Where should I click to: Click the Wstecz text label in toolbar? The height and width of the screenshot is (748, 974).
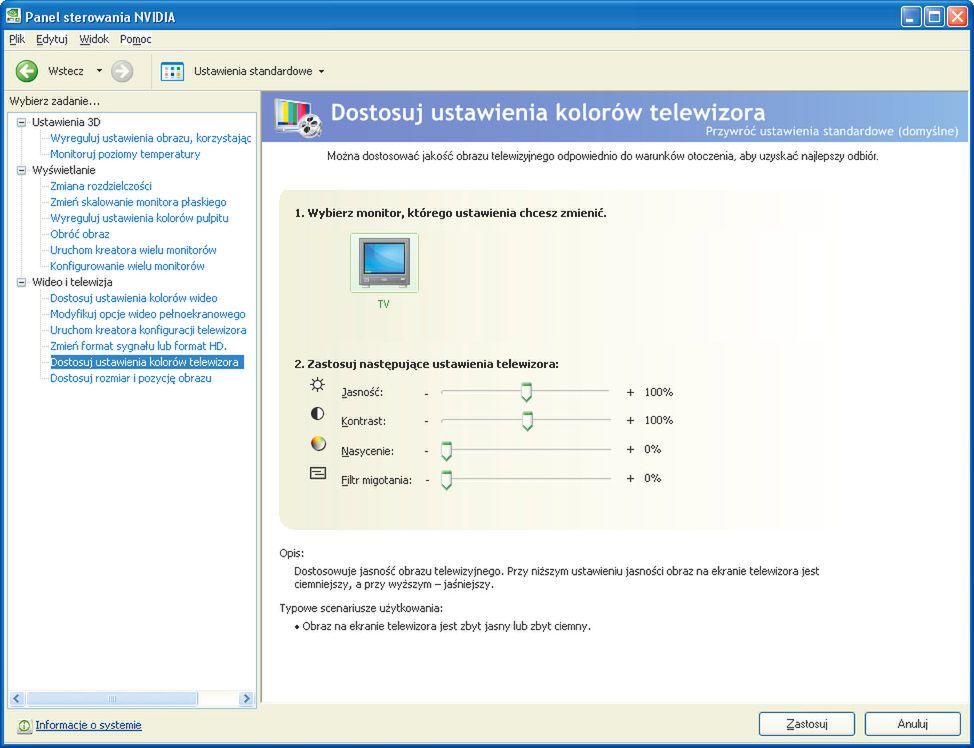(x=66, y=71)
